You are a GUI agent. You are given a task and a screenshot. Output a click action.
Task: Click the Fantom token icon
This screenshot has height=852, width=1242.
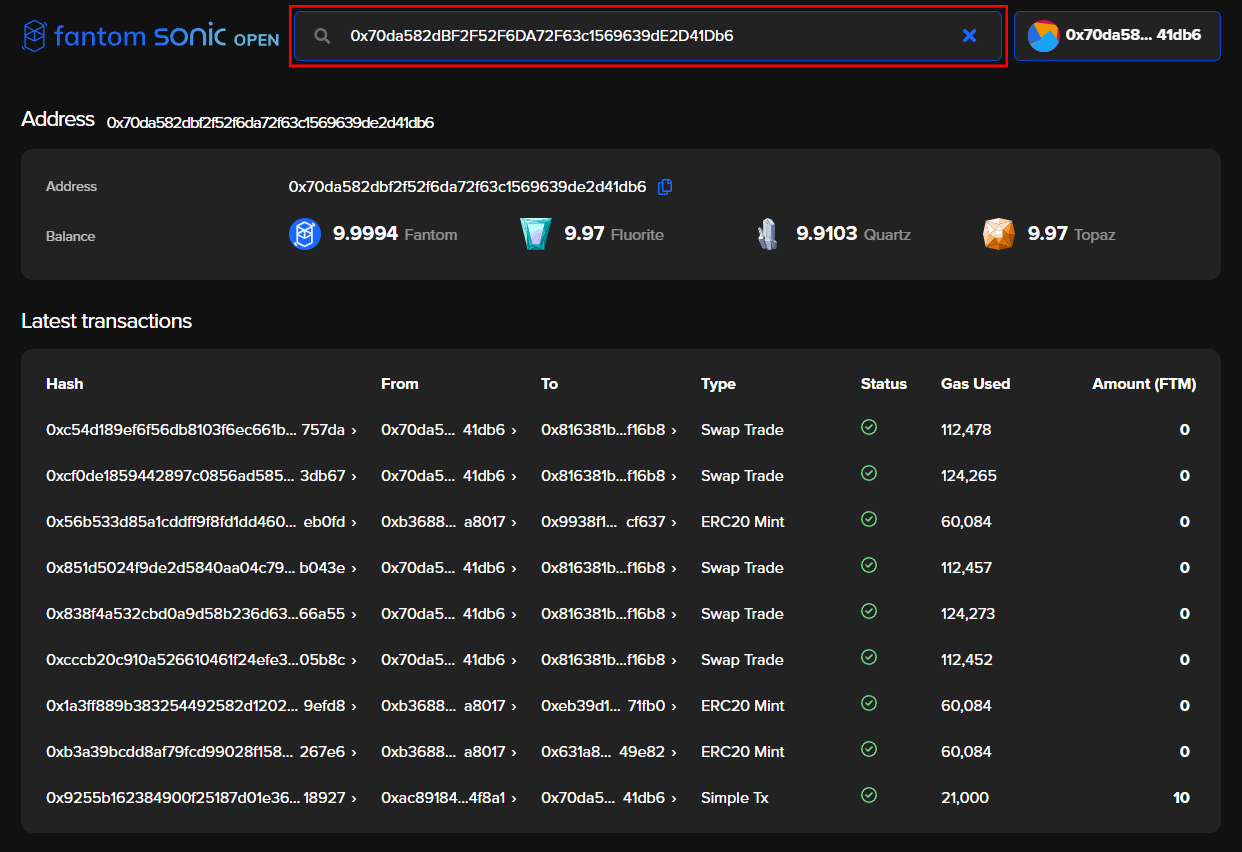click(x=305, y=234)
